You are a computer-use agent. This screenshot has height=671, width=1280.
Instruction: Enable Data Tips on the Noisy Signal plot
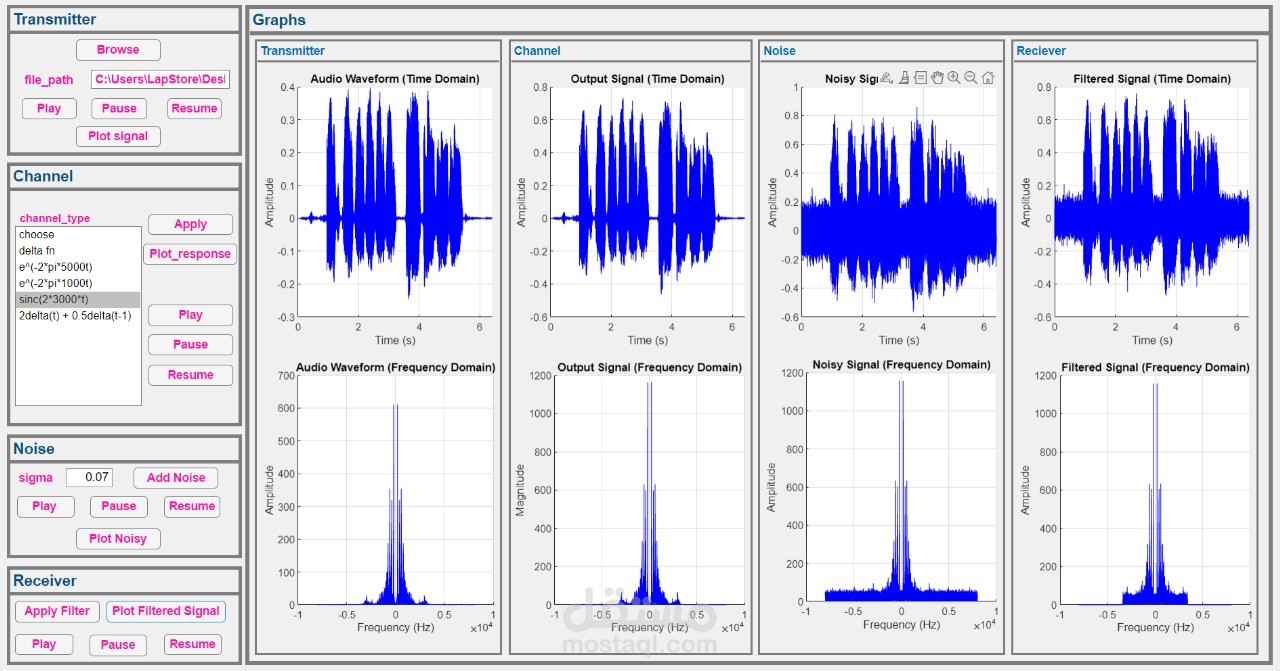point(921,77)
